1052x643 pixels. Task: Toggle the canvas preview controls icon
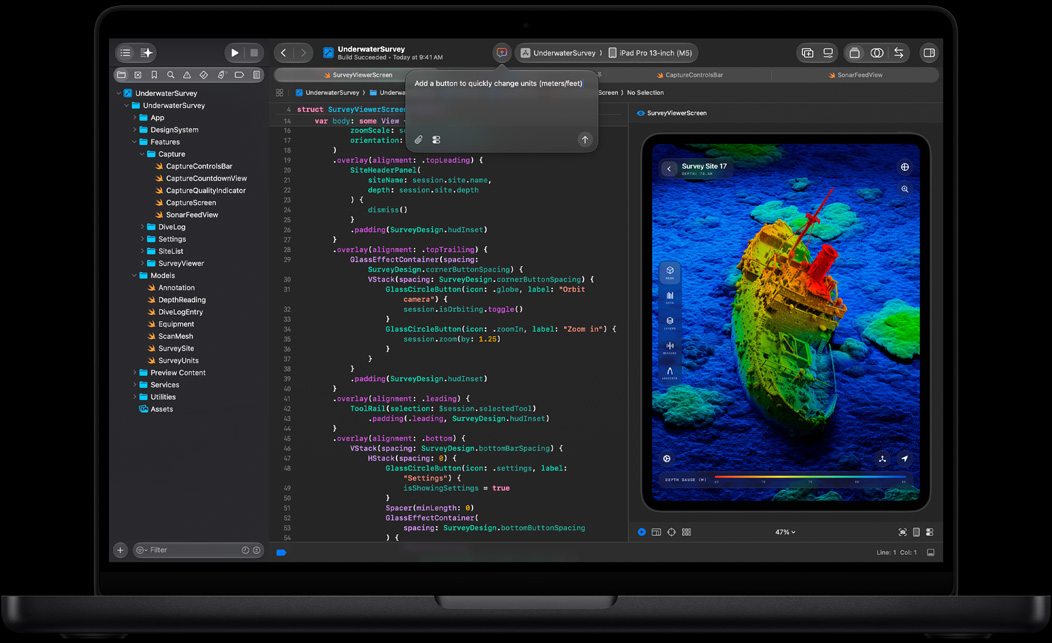(x=930, y=532)
